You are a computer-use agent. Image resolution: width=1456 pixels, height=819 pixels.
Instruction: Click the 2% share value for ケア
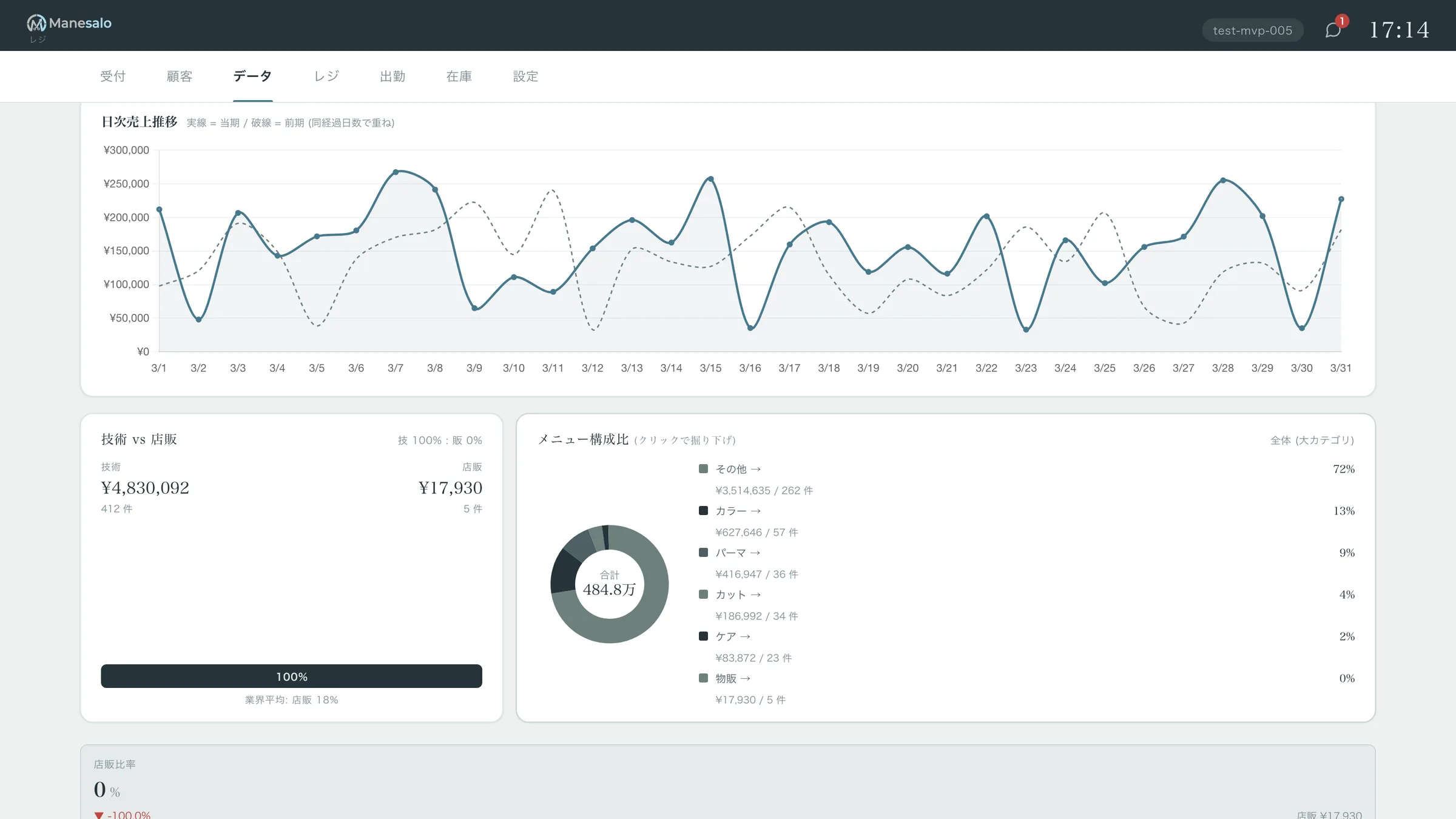(x=1347, y=636)
